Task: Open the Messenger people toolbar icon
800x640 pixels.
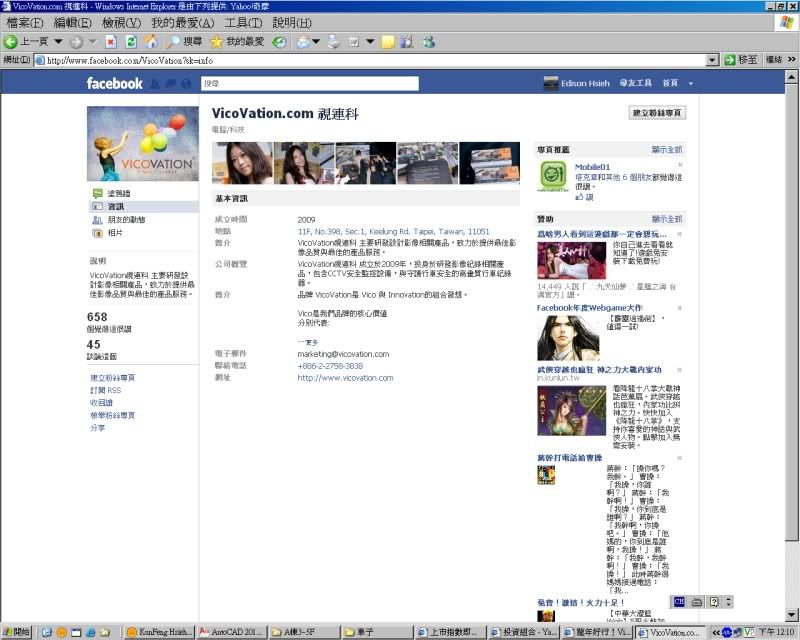Action: coord(428,42)
